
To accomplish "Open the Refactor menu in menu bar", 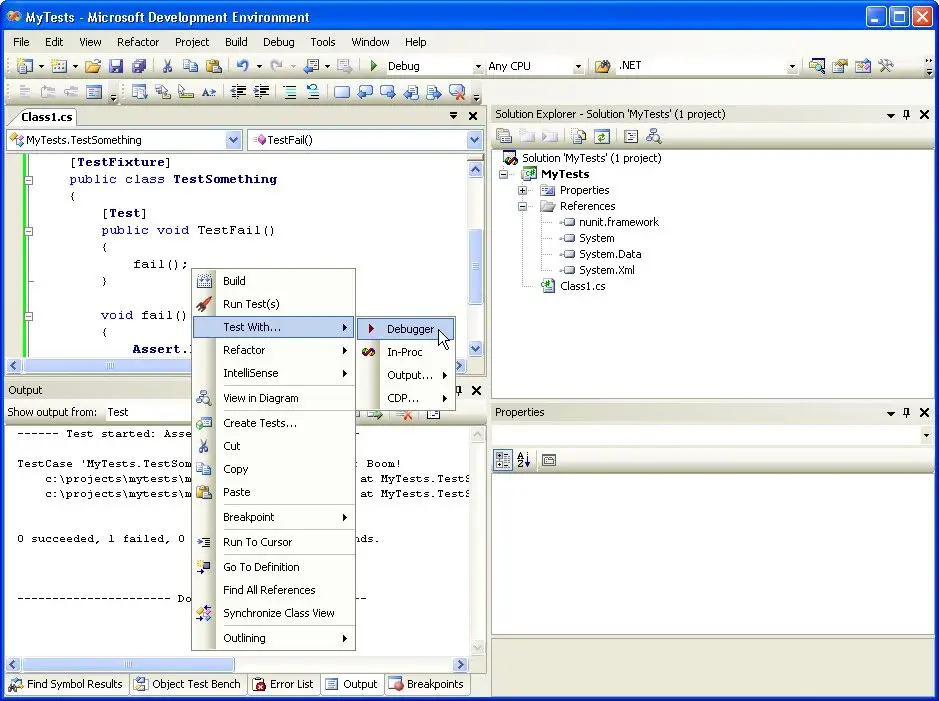I will click(x=138, y=42).
